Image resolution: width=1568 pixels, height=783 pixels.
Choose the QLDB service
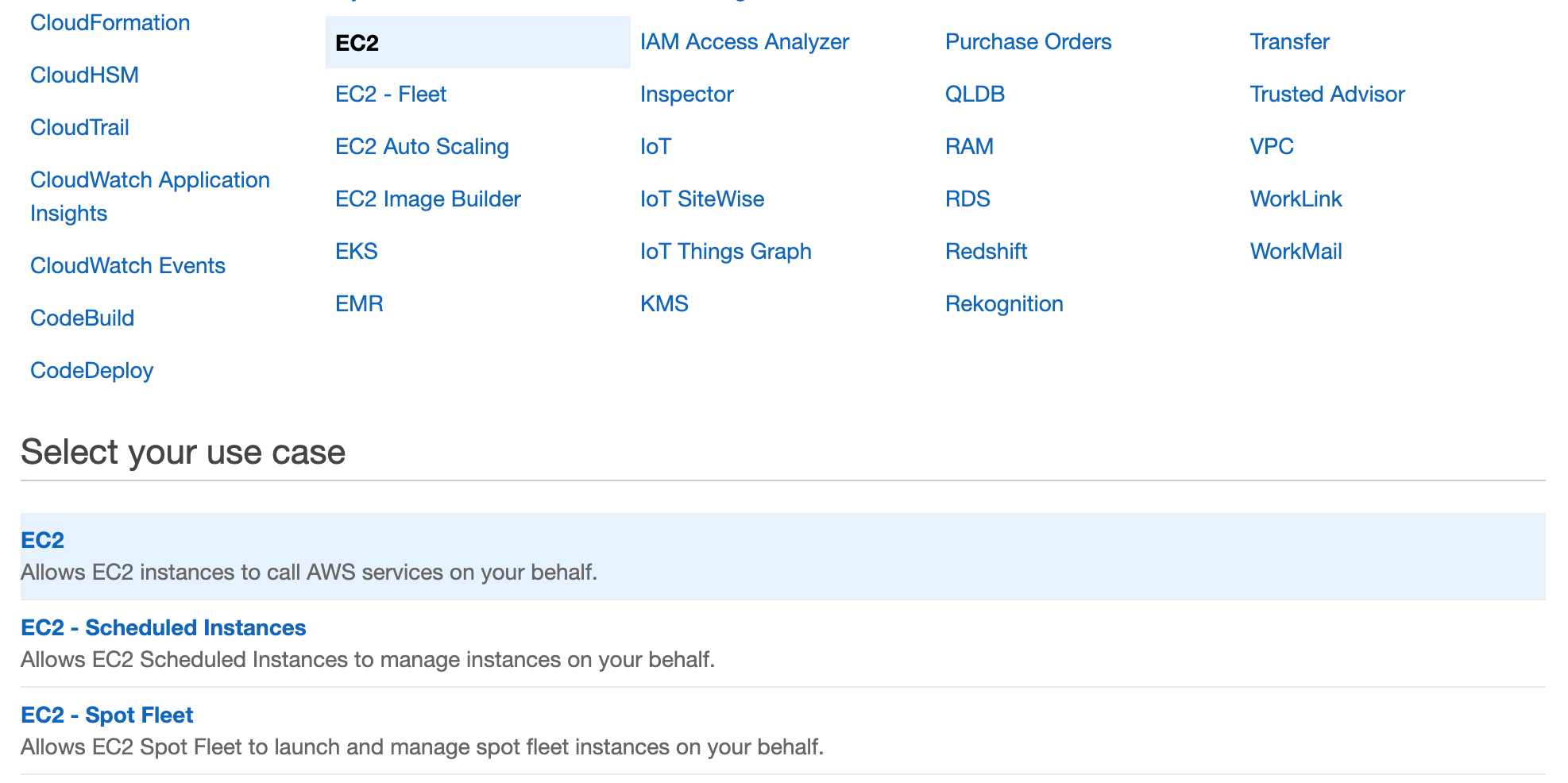click(975, 94)
